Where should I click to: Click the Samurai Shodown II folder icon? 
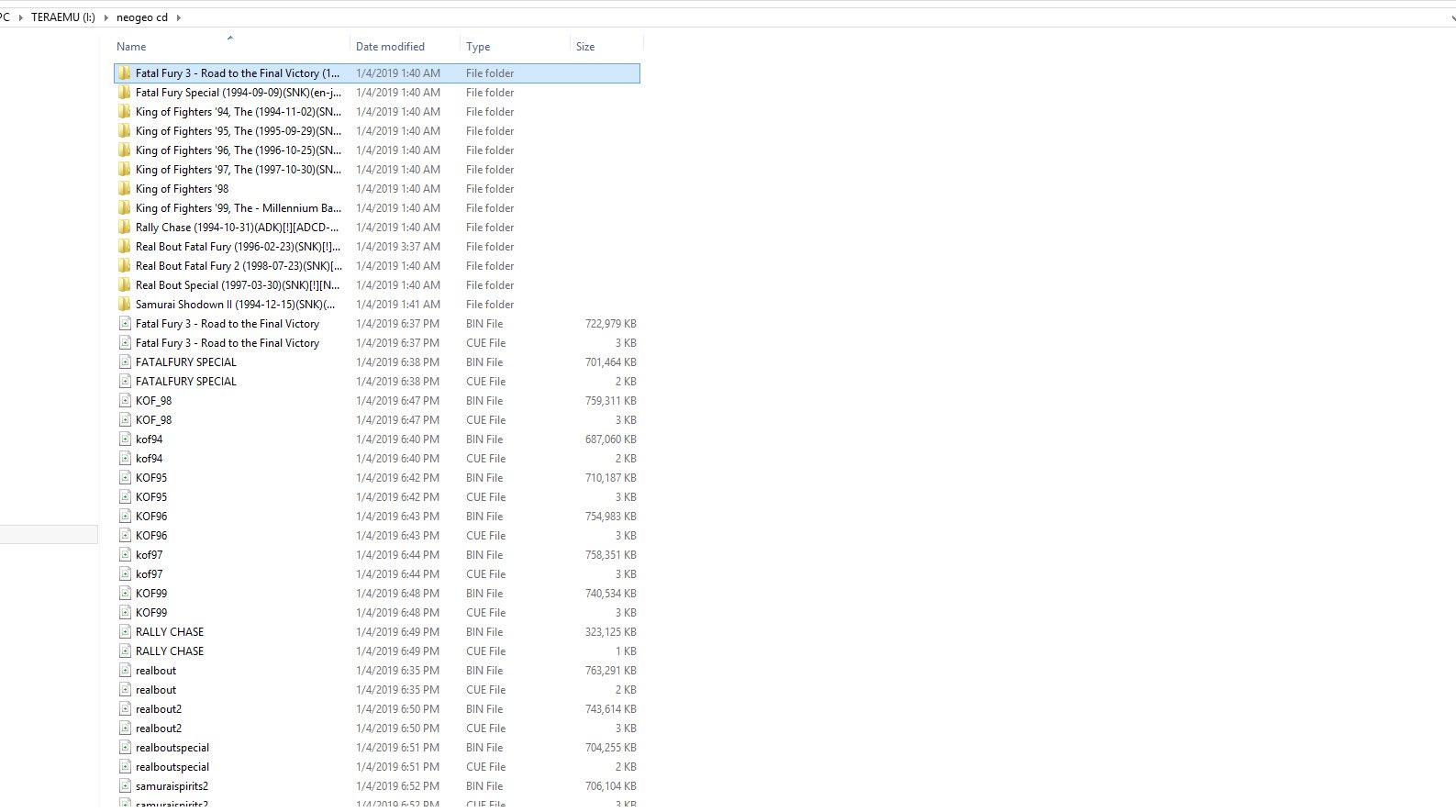point(124,305)
